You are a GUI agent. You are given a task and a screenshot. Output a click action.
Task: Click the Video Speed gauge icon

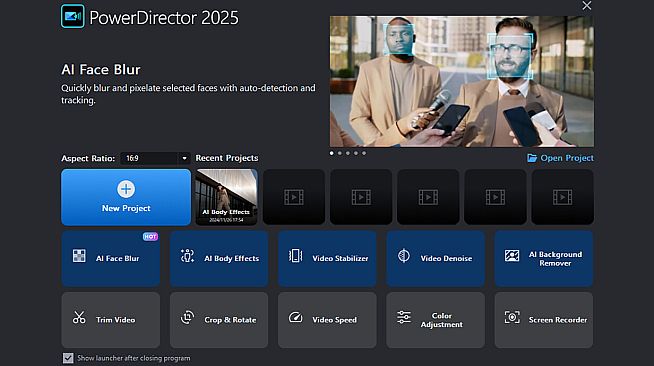point(295,317)
